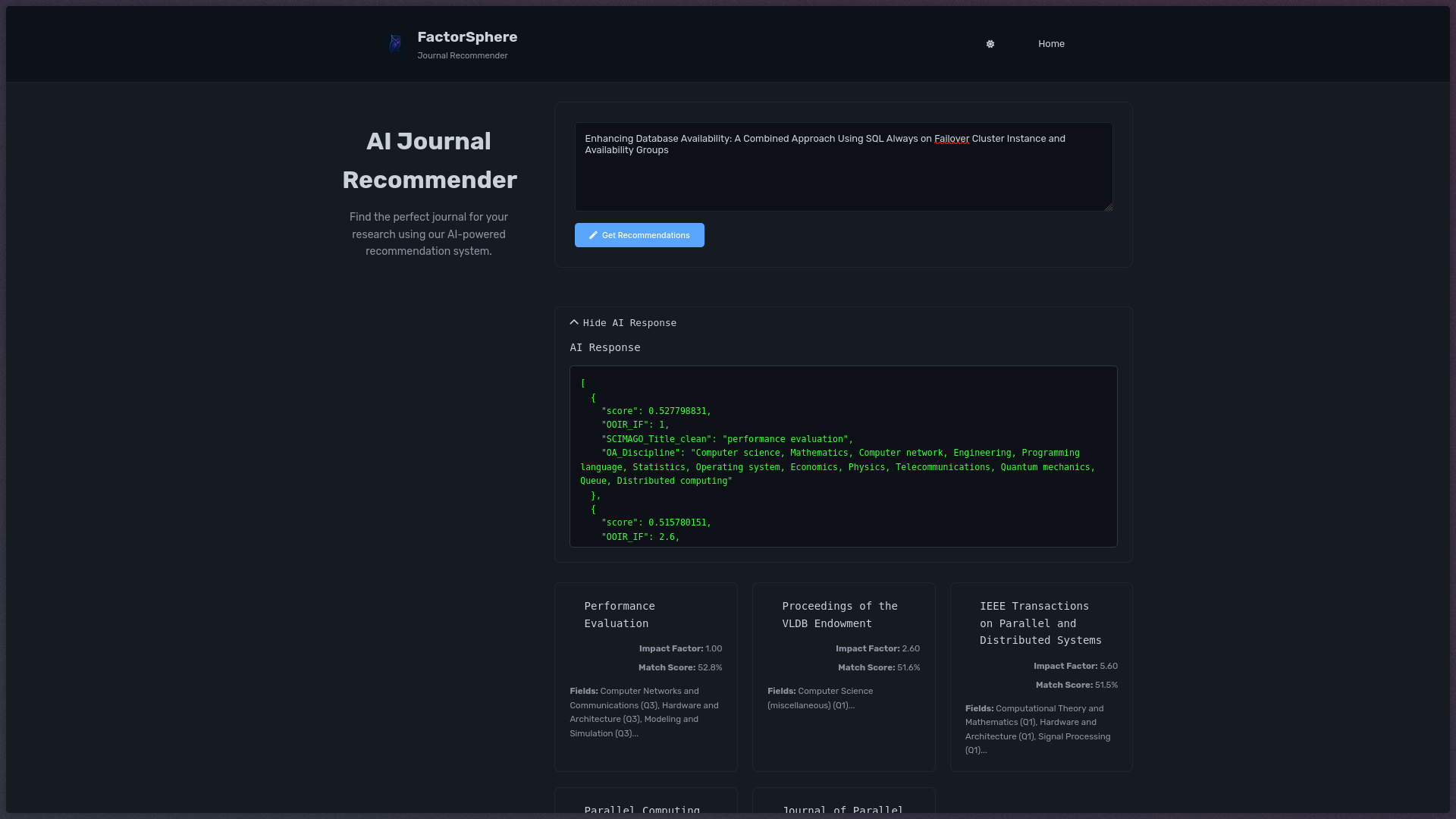The height and width of the screenshot is (819, 1456).
Task: Click the AI Response heading label
Action: pos(604,347)
